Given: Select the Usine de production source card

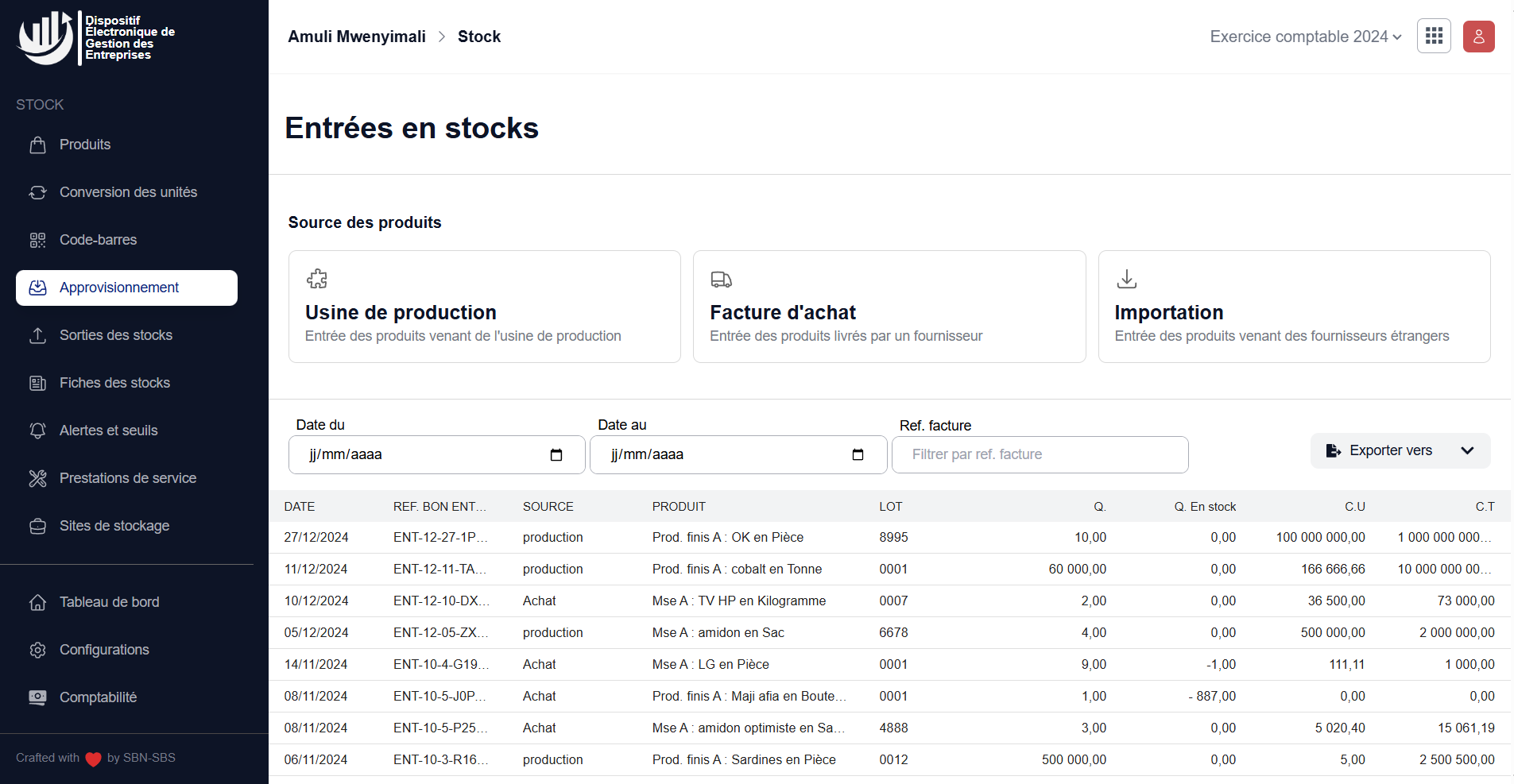Looking at the screenshot, I should (x=484, y=307).
